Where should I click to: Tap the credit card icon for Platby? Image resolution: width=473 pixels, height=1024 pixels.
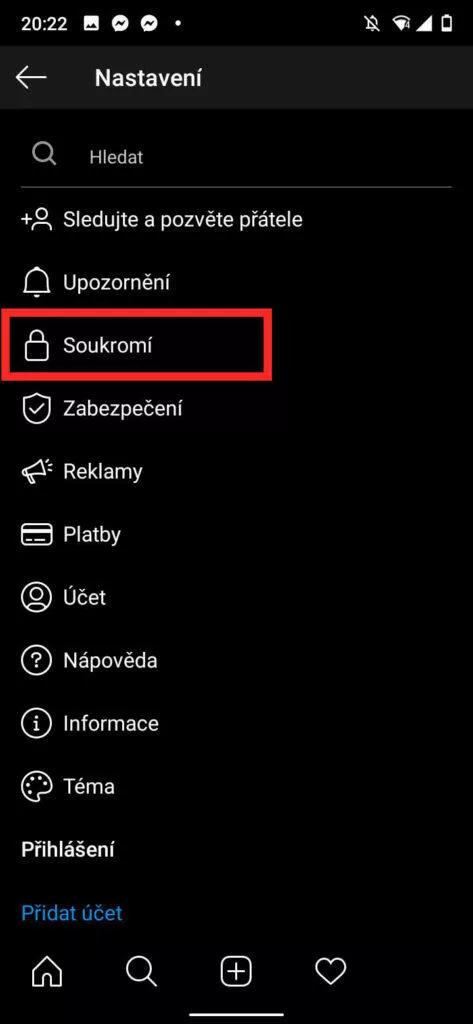click(x=37, y=535)
